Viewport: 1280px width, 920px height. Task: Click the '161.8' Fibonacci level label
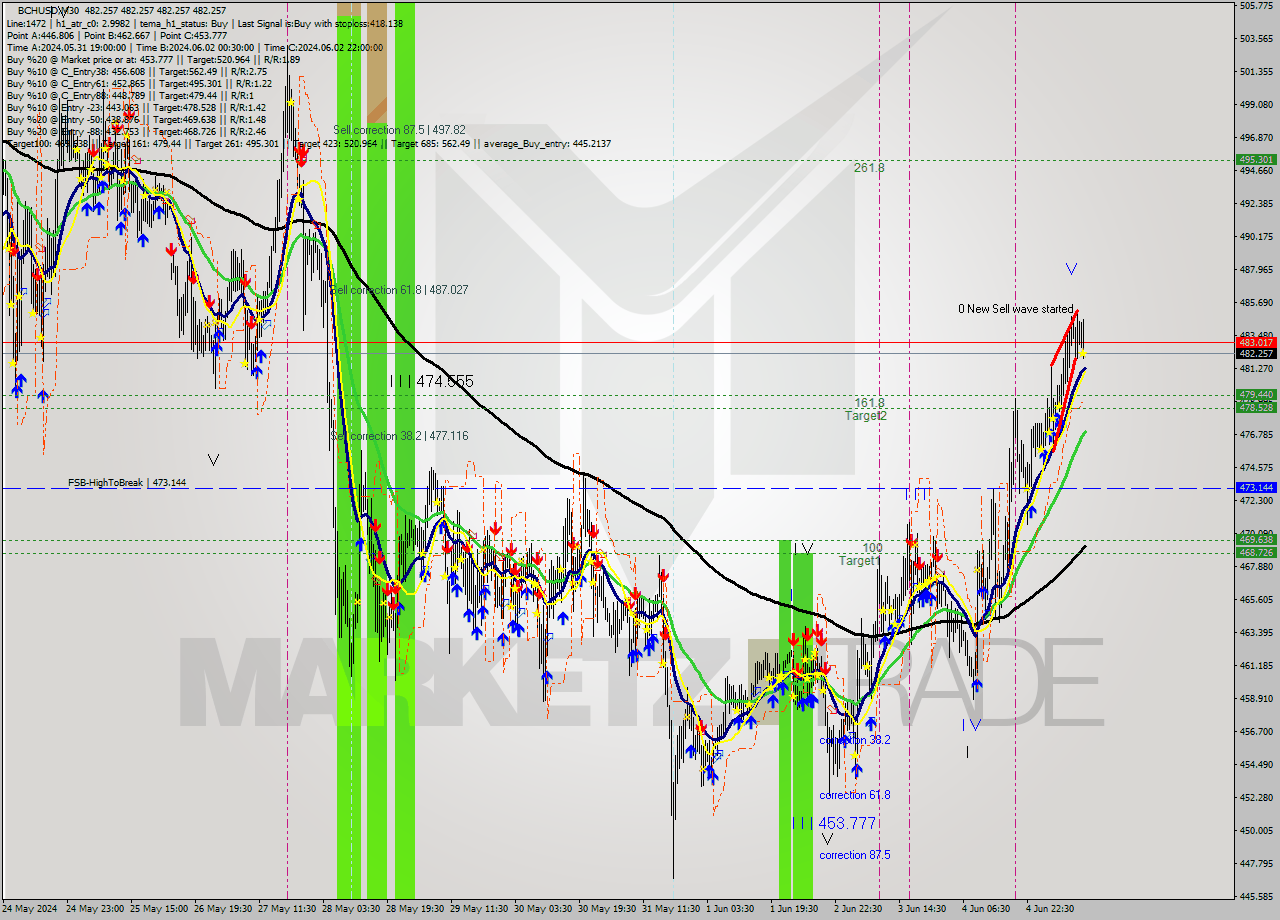coord(869,403)
